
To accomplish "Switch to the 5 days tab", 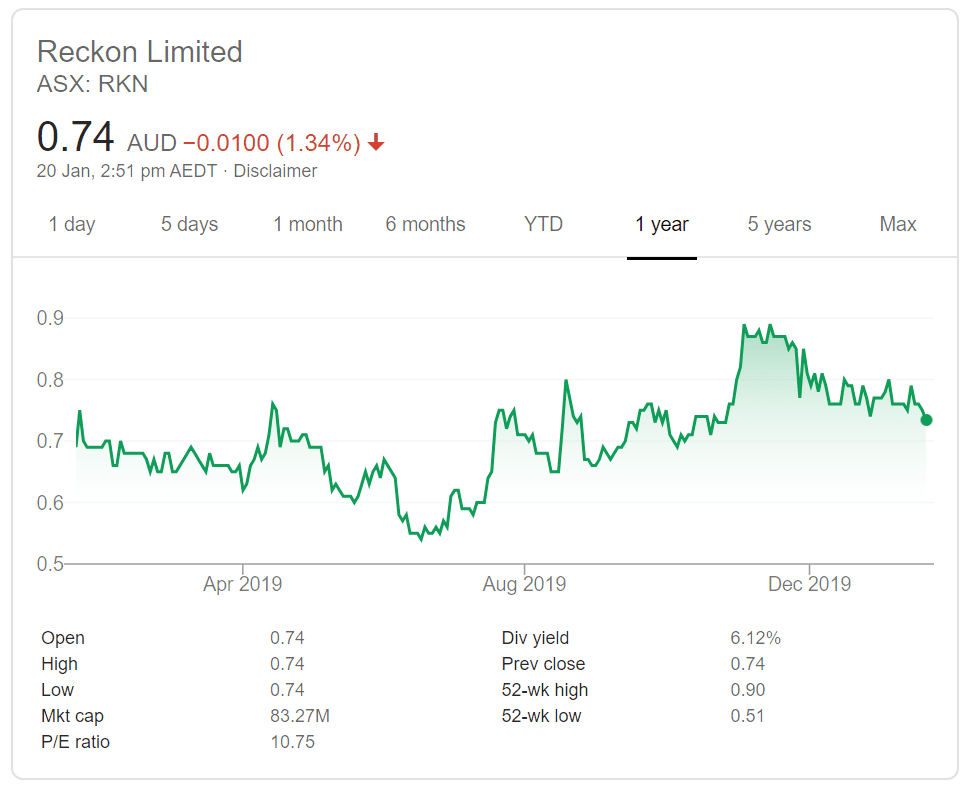I will tap(189, 224).
